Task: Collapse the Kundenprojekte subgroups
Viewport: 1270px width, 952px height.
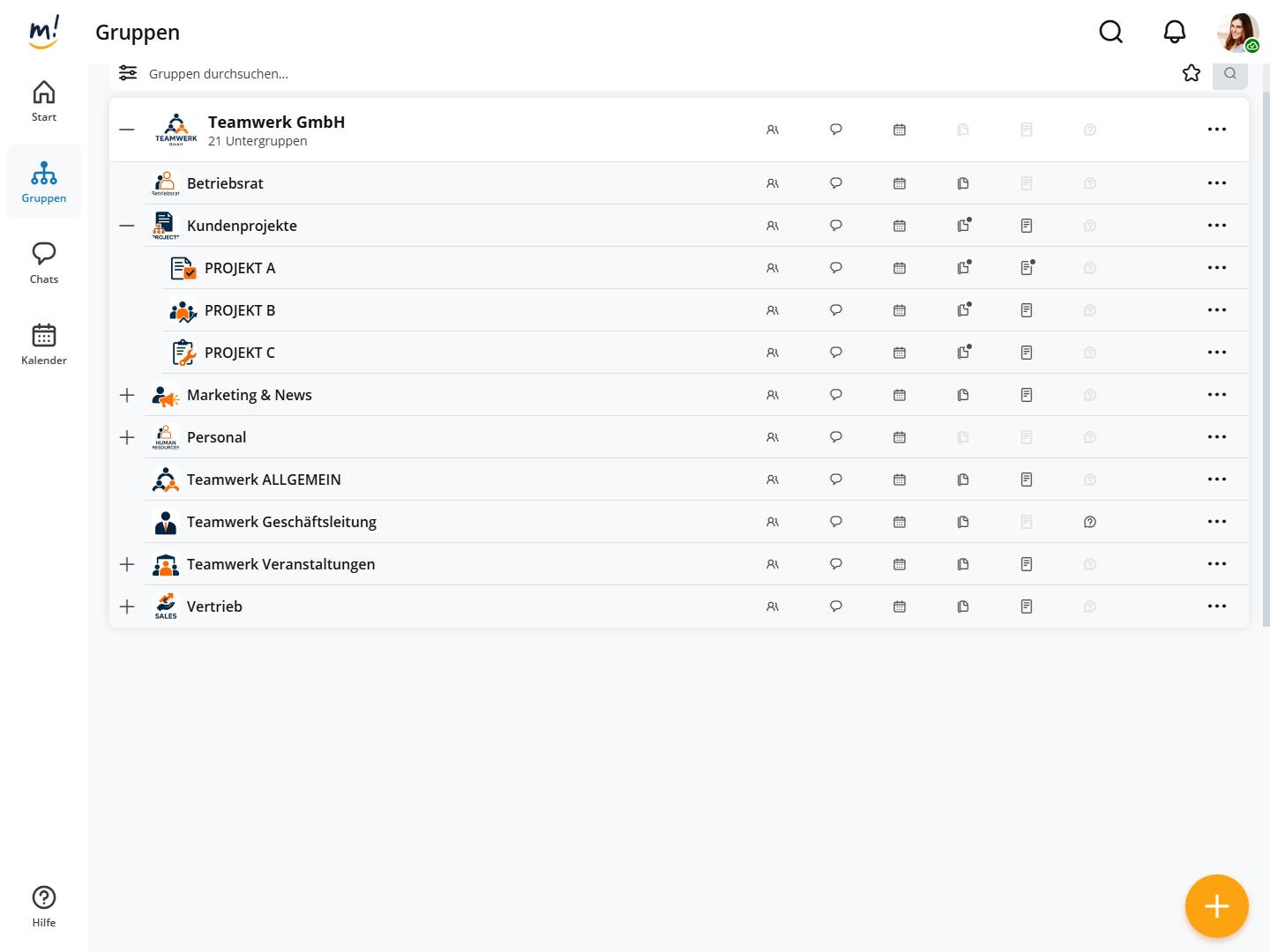Action: tap(127, 226)
